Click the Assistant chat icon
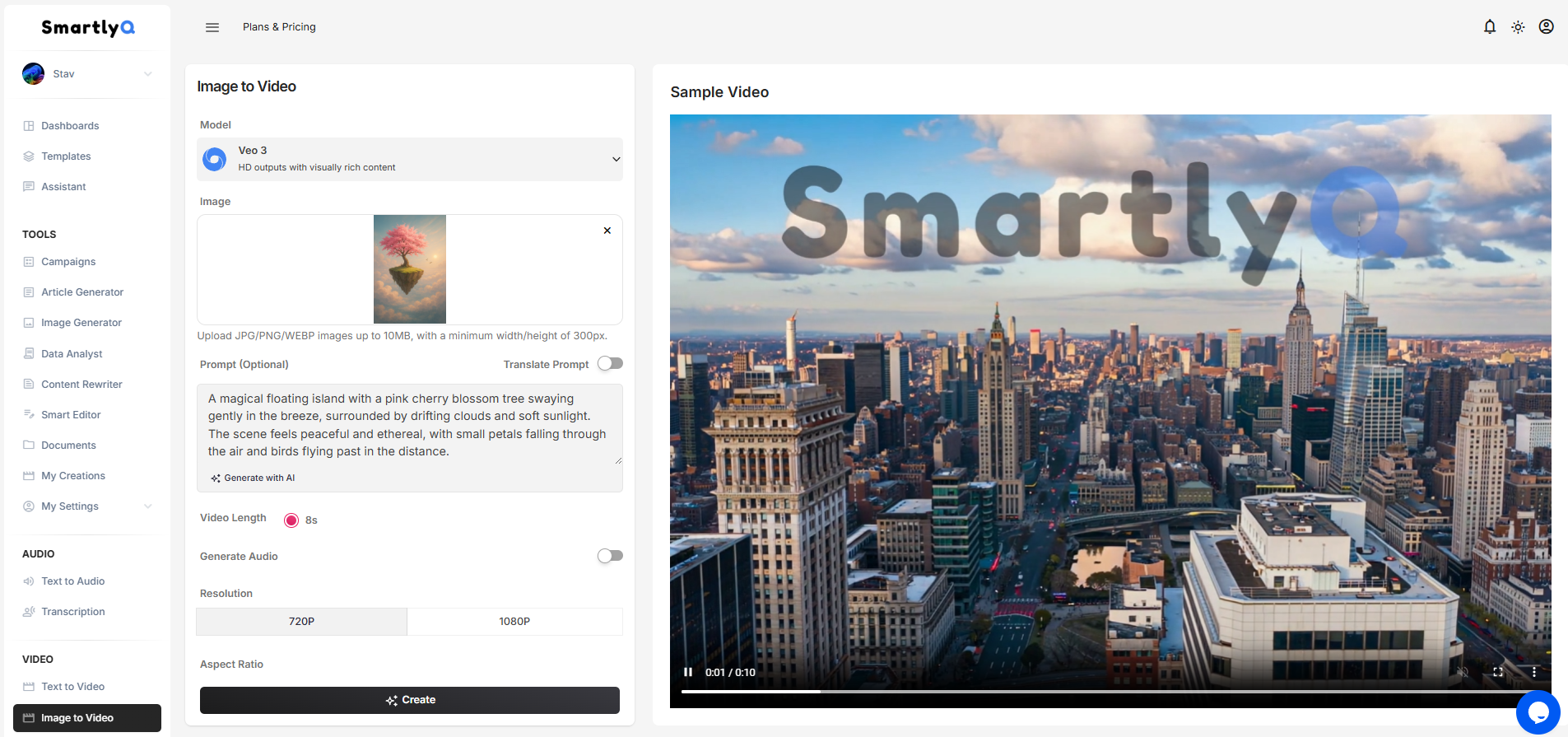 point(29,187)
